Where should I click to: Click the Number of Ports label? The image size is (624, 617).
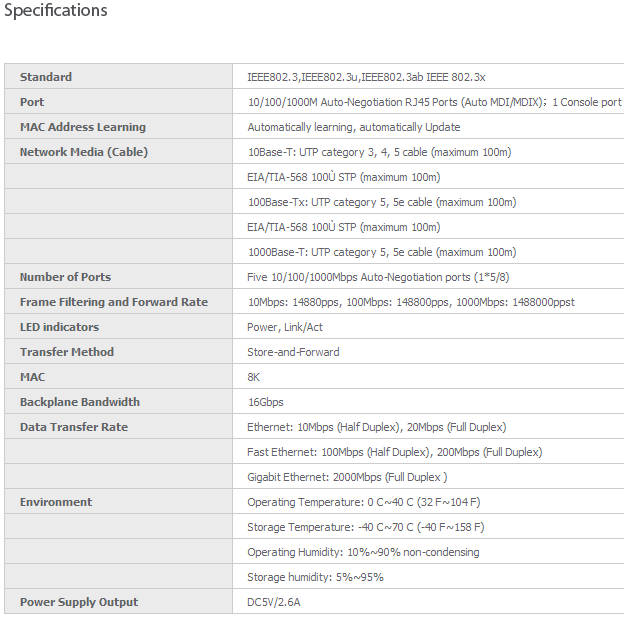65,277
